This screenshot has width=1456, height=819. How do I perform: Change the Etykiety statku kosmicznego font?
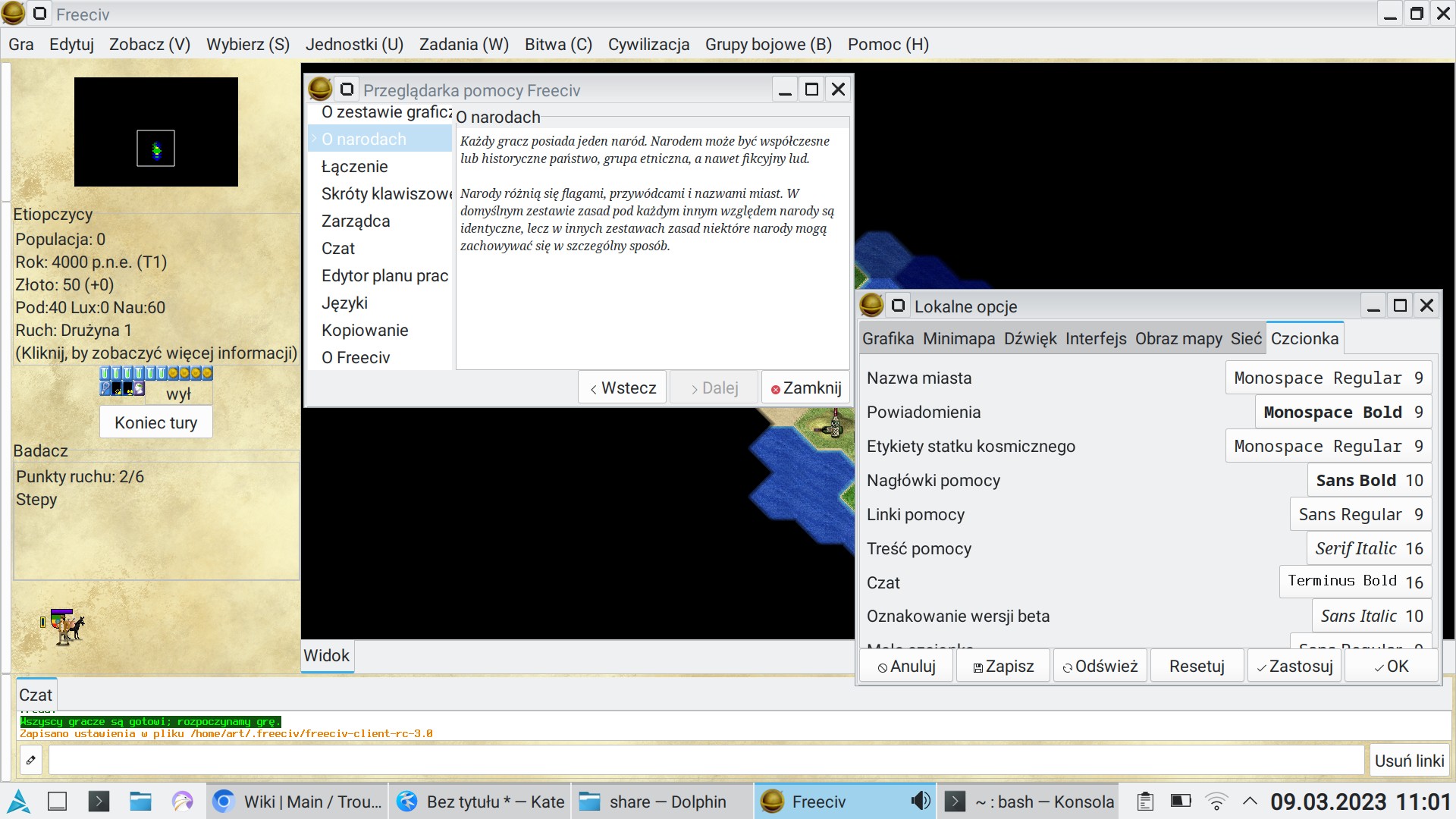coord(1329,446)
